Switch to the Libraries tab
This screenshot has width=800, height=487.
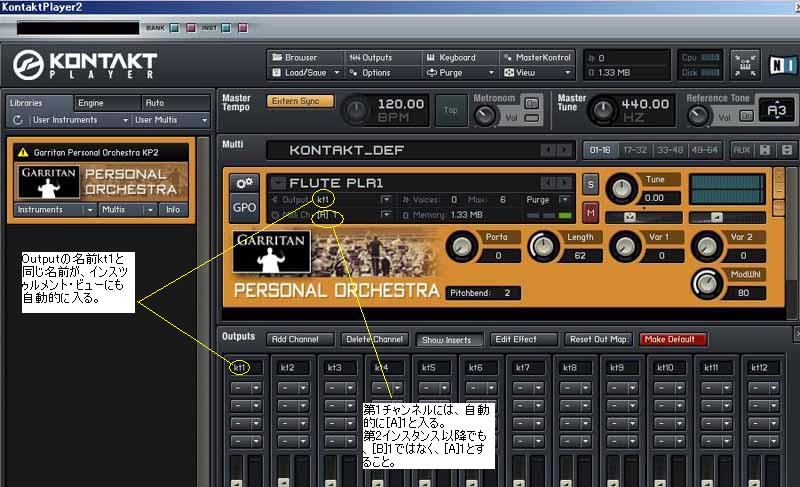(39, 102)
